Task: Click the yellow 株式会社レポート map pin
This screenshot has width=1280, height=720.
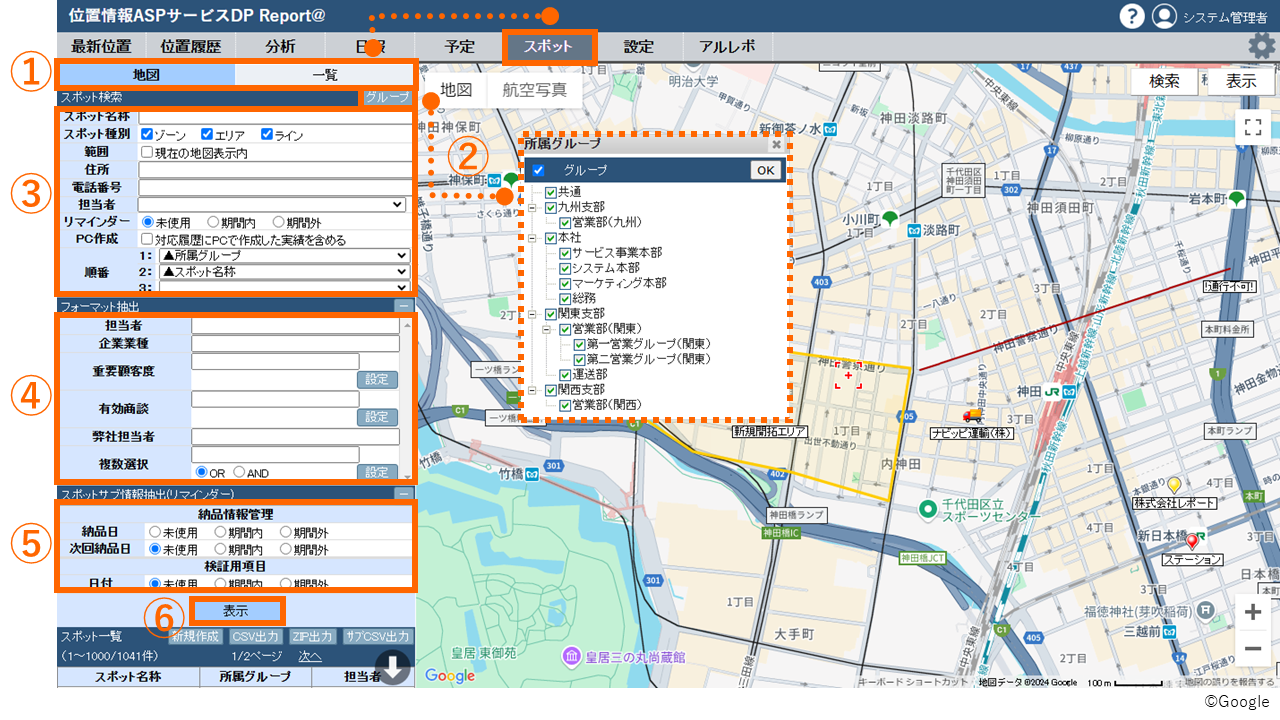Action: (1175, 486)
